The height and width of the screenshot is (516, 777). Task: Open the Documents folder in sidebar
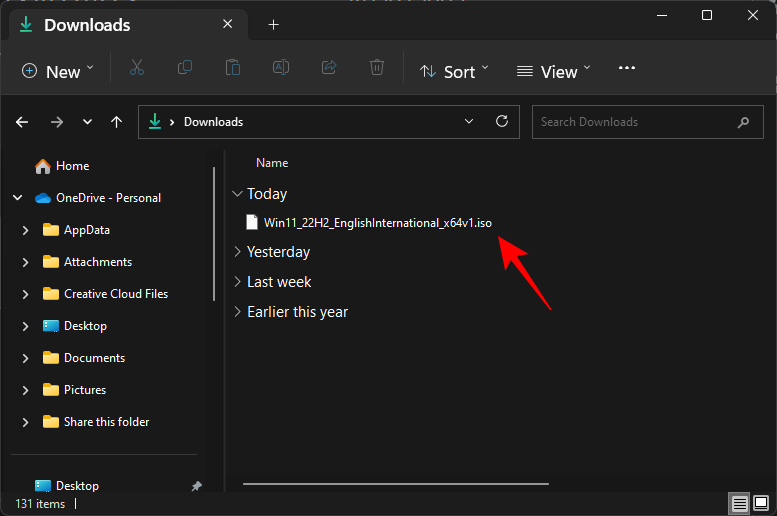84,358
